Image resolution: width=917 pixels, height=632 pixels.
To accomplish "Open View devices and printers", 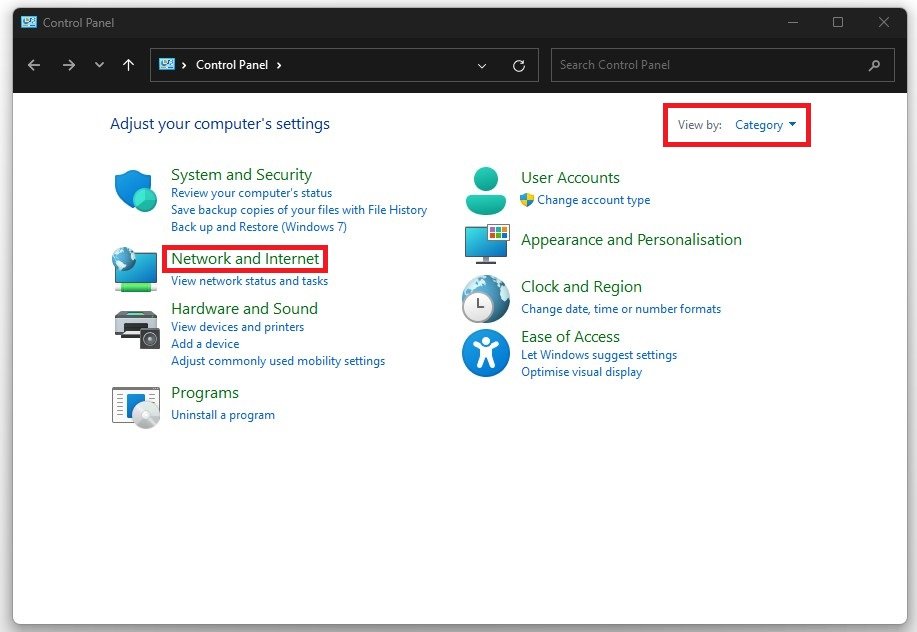I will point(237,327).
